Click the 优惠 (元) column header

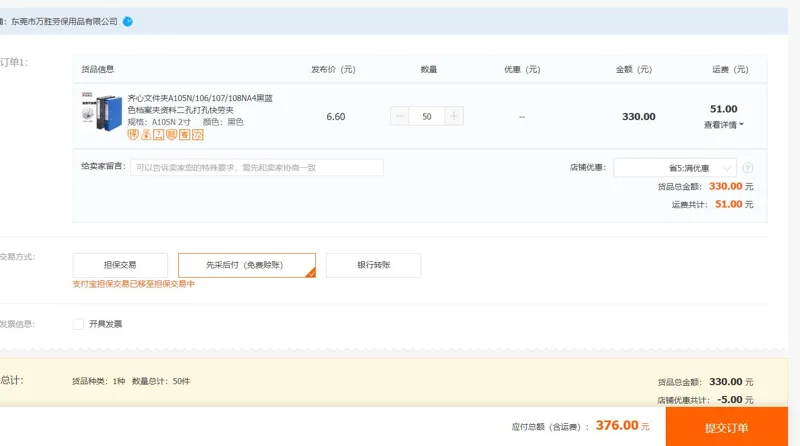[522, 69]
